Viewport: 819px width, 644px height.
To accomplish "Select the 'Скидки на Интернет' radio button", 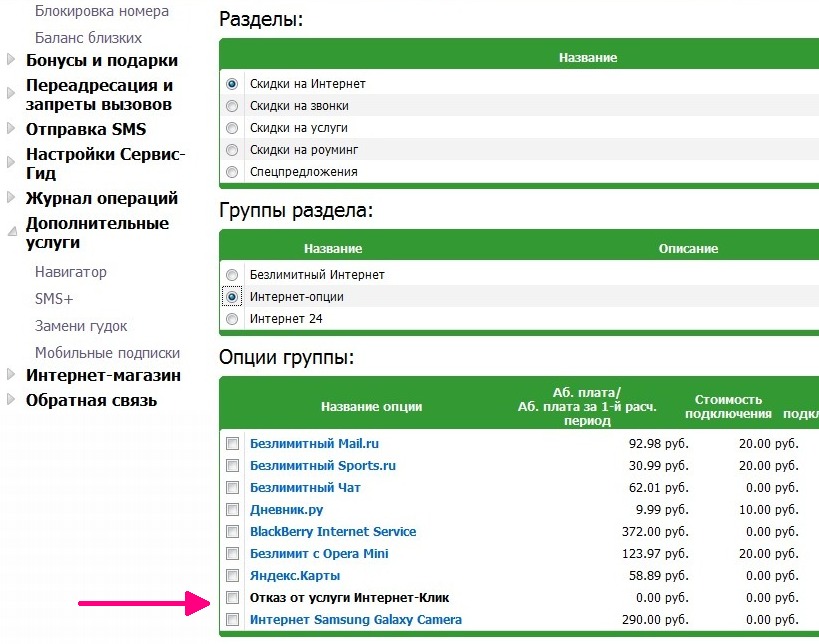I will click(x=232, y=84).
